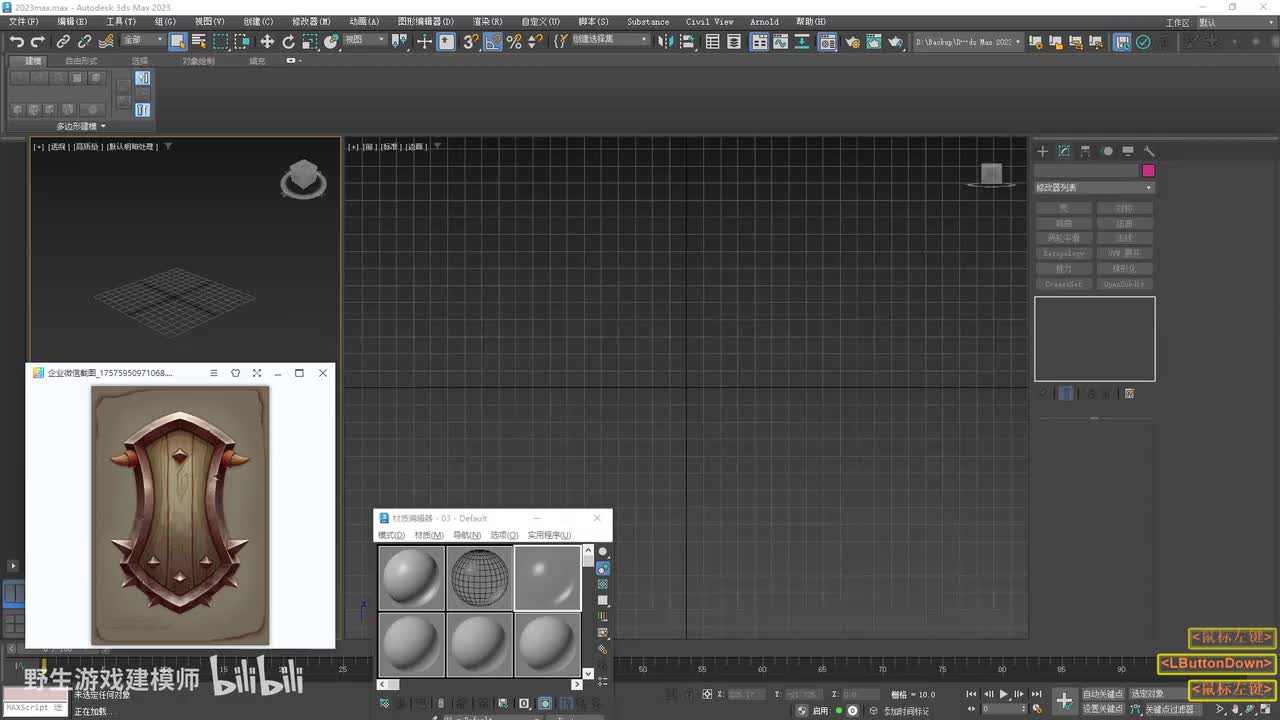Toggle the Angle Snap button
1280x720 pixels.
click(x=492, y=41)
